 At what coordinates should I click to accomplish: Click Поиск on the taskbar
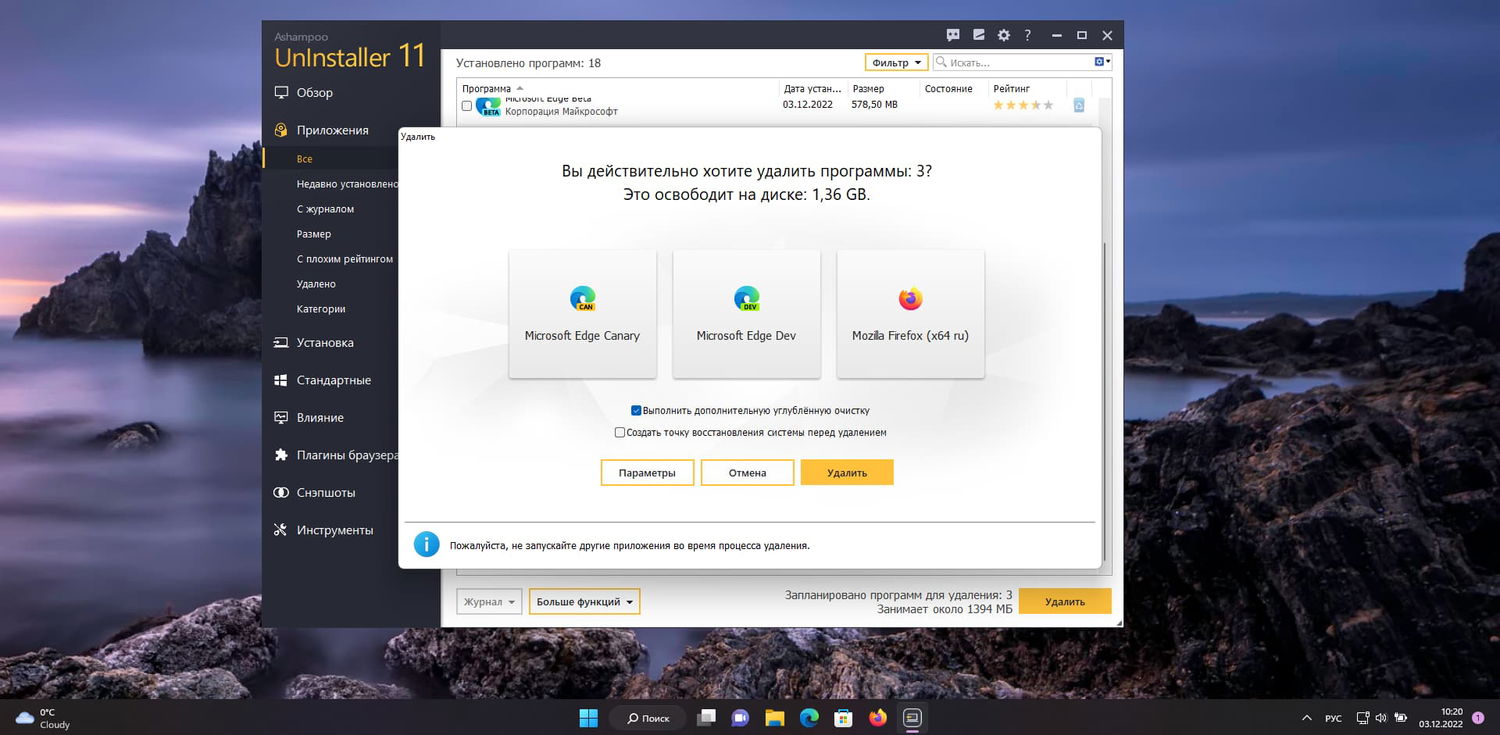pyautogui.click(x=648, y=717)
